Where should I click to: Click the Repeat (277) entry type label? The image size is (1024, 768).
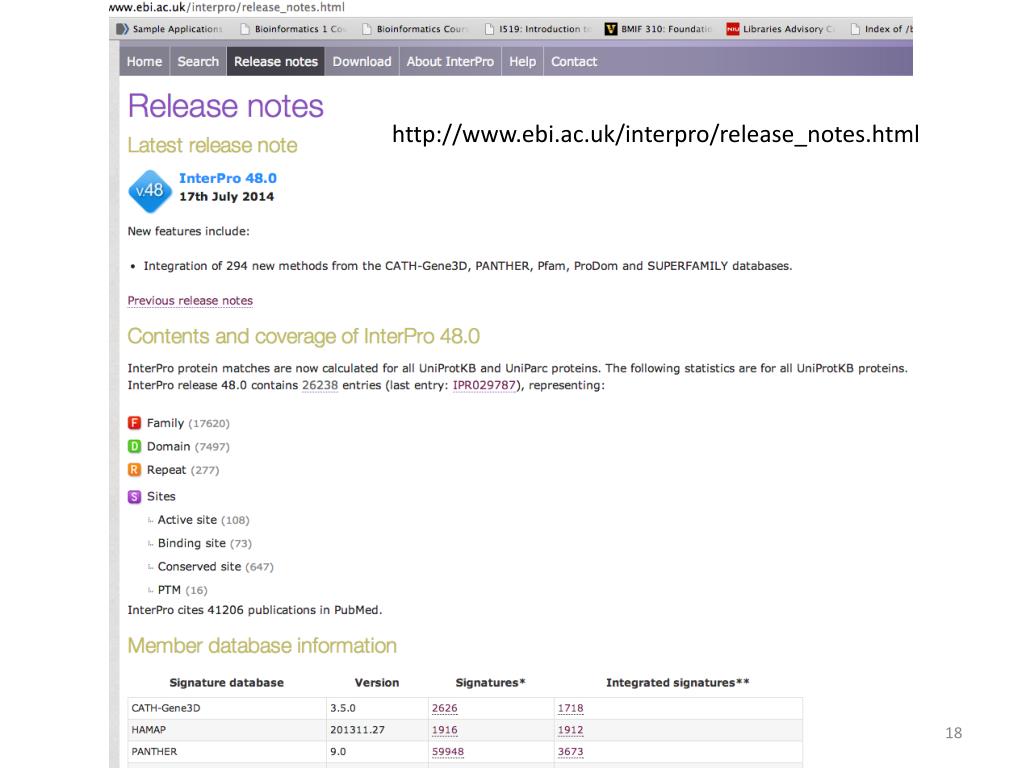183,470
